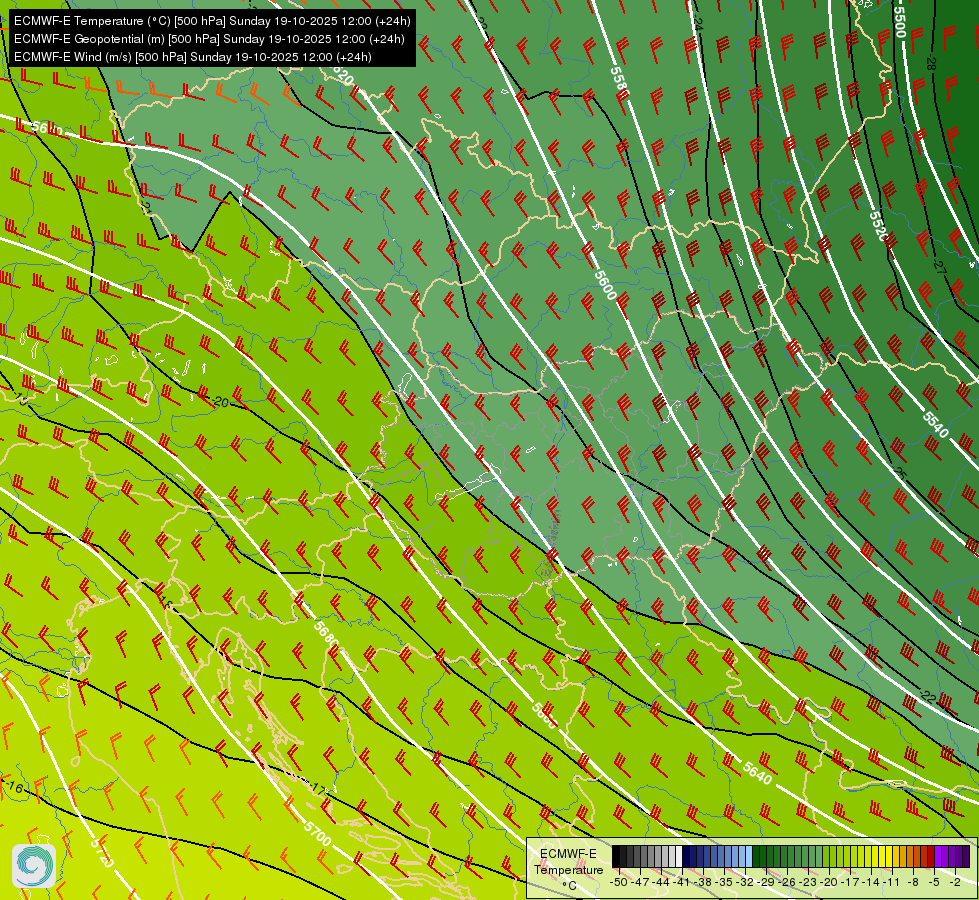Click the 5640 geopotential contour label
The image size is (979, 900).
[757, 773]
